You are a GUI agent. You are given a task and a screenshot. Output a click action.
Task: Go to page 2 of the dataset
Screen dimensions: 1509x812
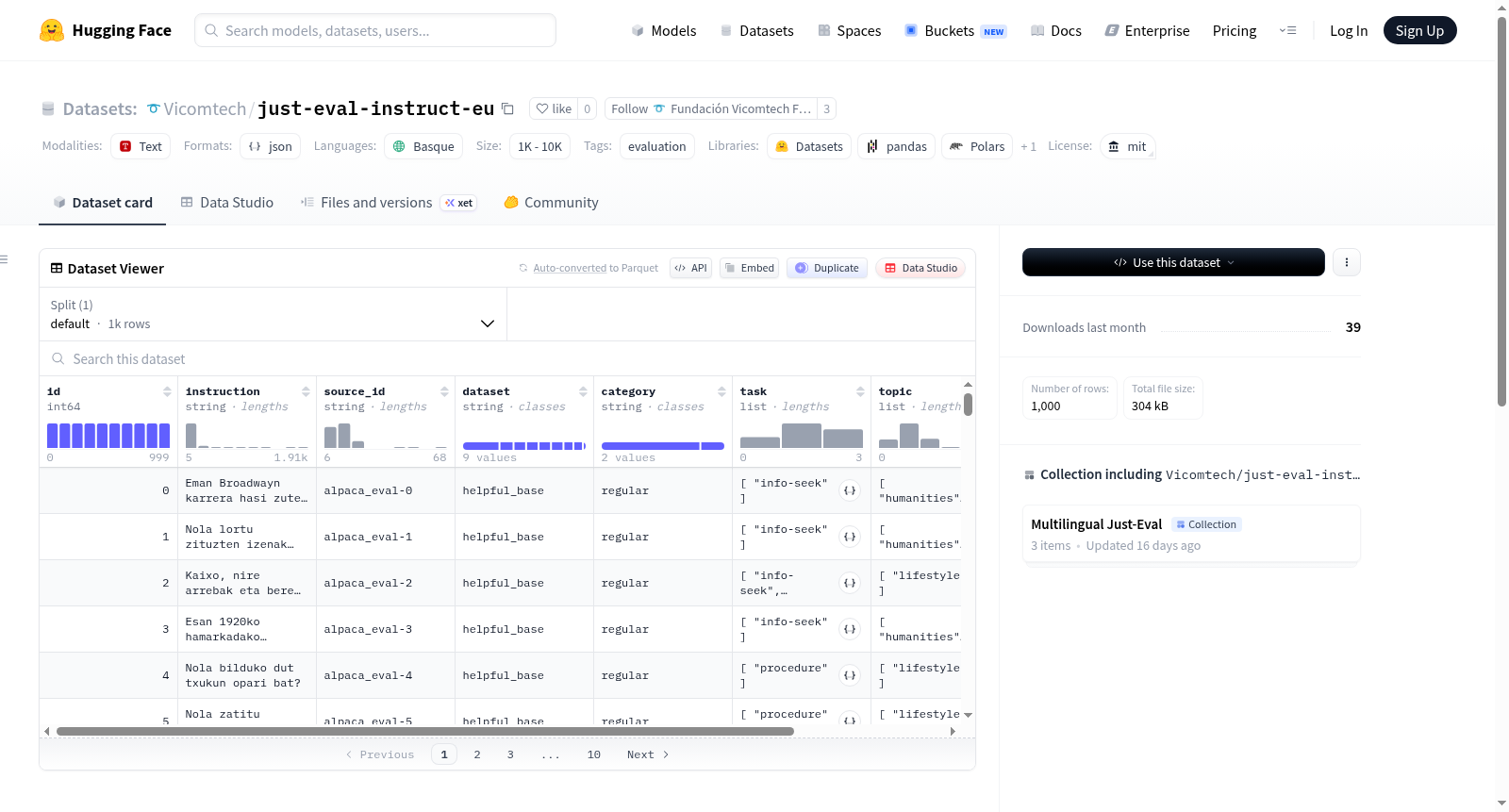pyautogui.click(x=477, y=754)
